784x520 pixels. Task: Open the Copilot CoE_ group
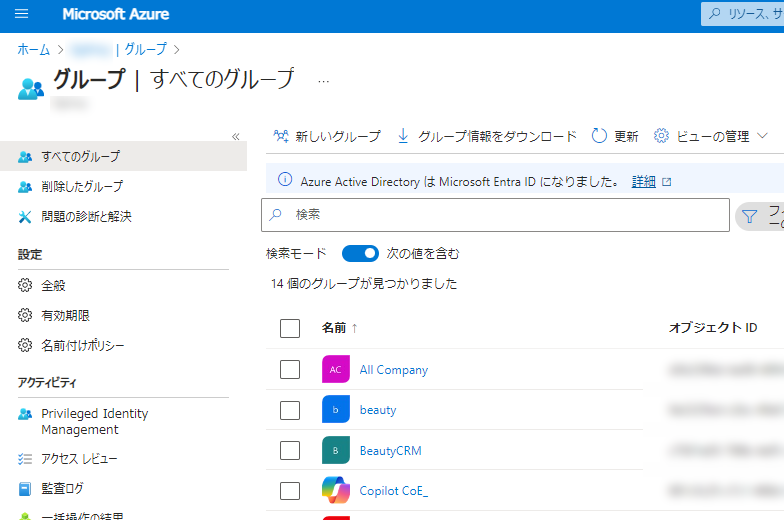pos(394,491)
